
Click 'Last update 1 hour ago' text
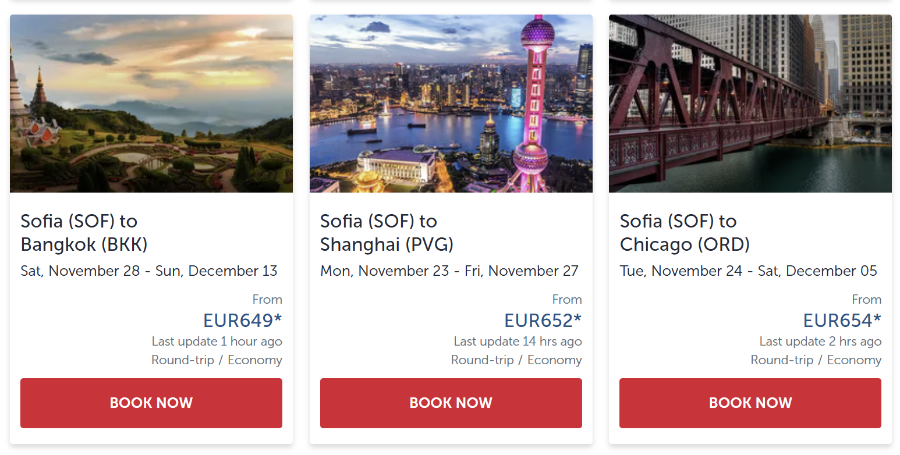(x=217, y=341)
